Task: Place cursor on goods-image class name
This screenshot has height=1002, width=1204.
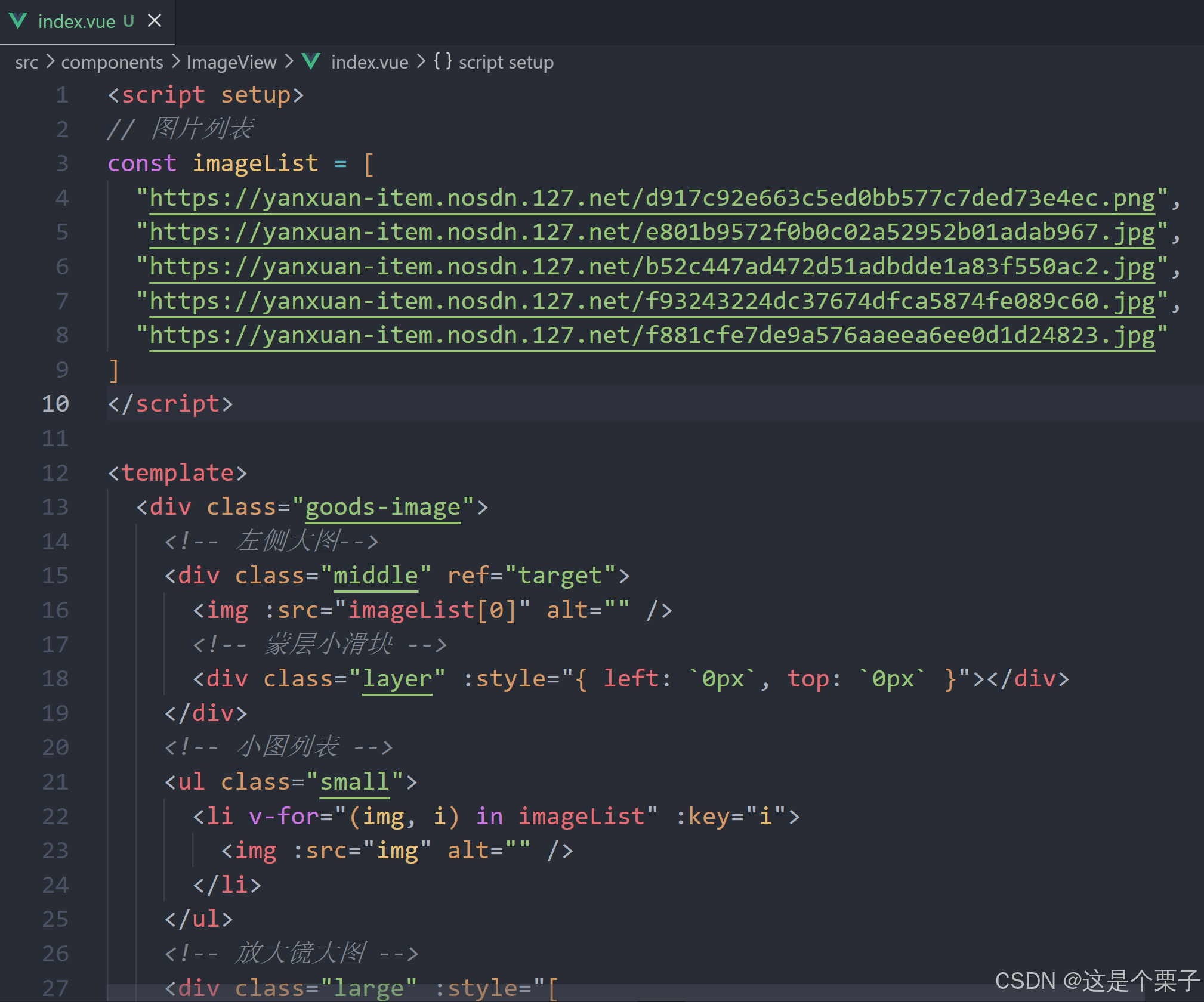Action: [382, 507]
